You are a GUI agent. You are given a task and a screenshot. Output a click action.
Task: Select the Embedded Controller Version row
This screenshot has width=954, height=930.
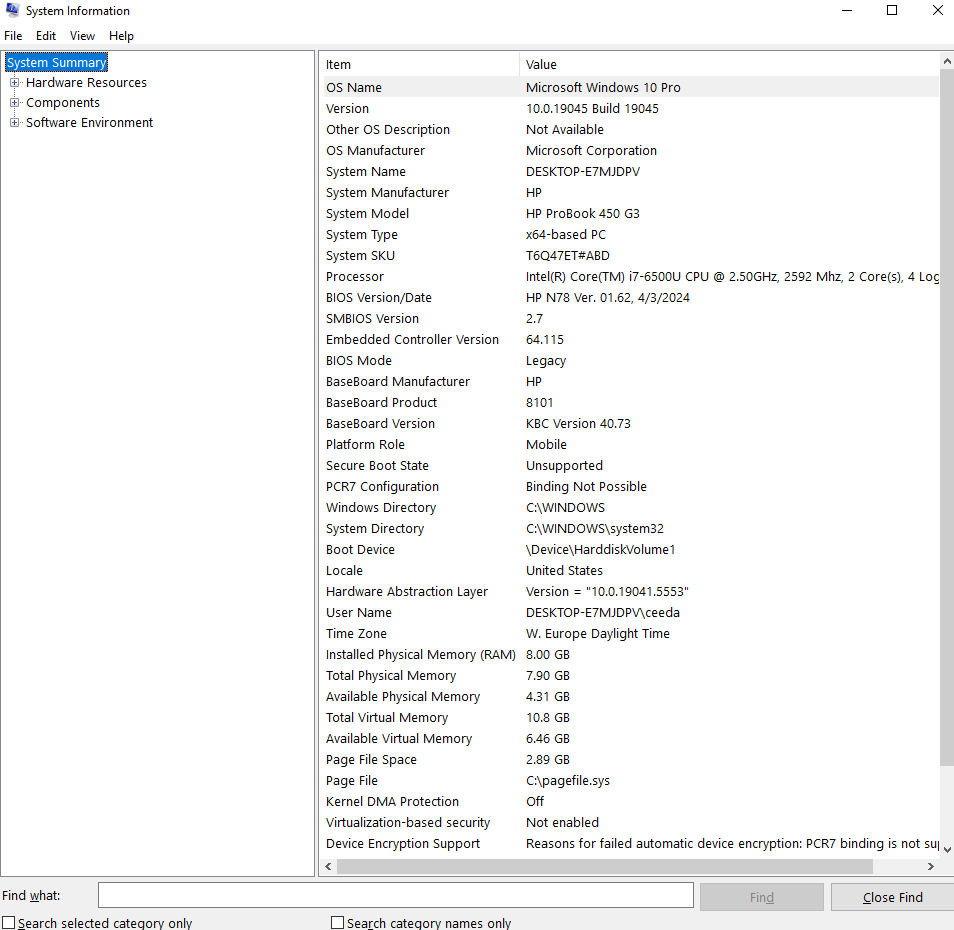pos(629,339)
